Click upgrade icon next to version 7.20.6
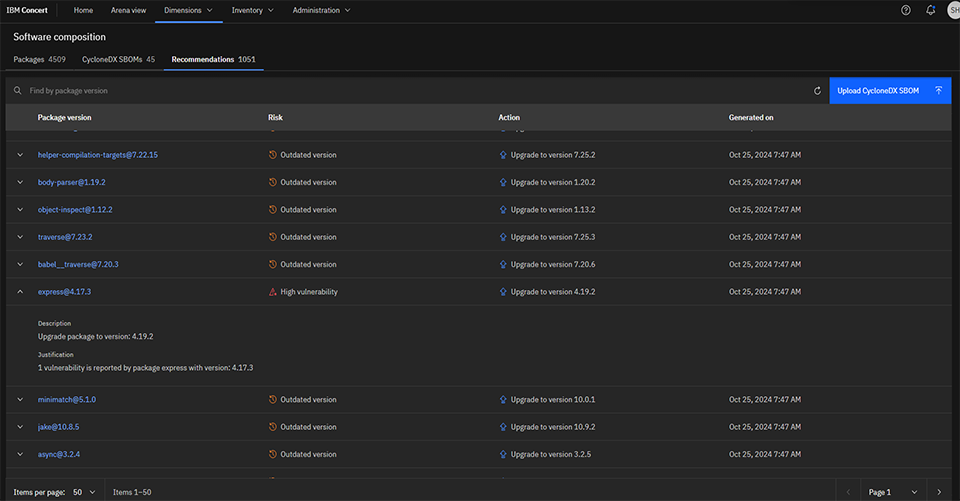The height and width of the screenshot is (501, 960). (503, 265)
